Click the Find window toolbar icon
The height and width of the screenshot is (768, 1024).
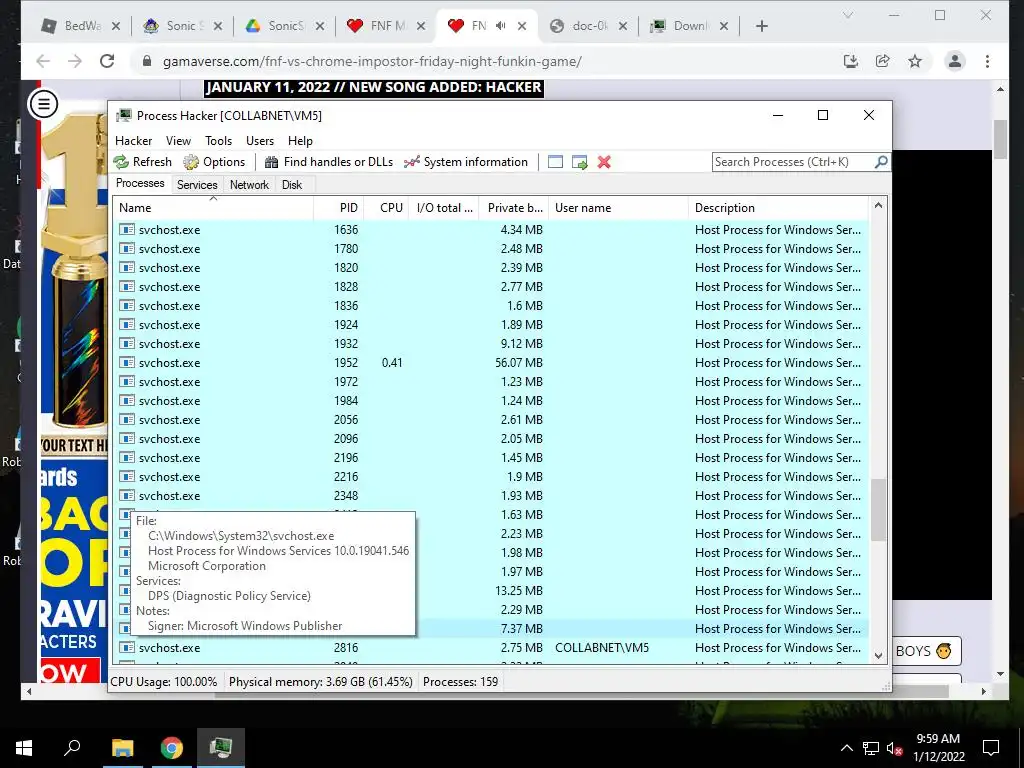pos(555,162)
